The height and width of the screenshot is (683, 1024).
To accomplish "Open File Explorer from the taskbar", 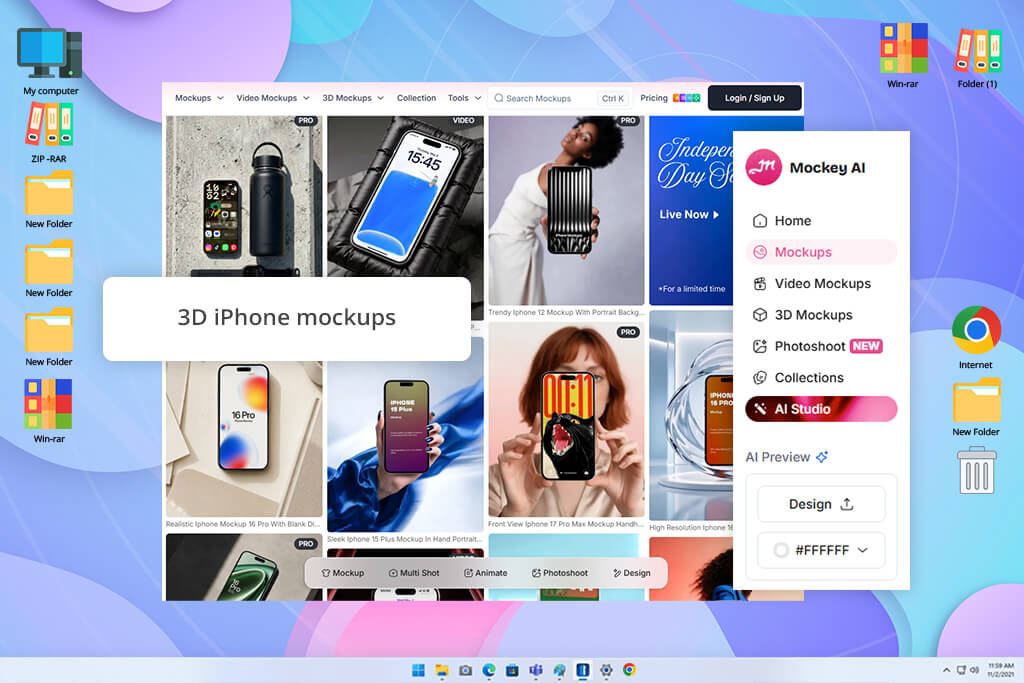I will point(442,670).
